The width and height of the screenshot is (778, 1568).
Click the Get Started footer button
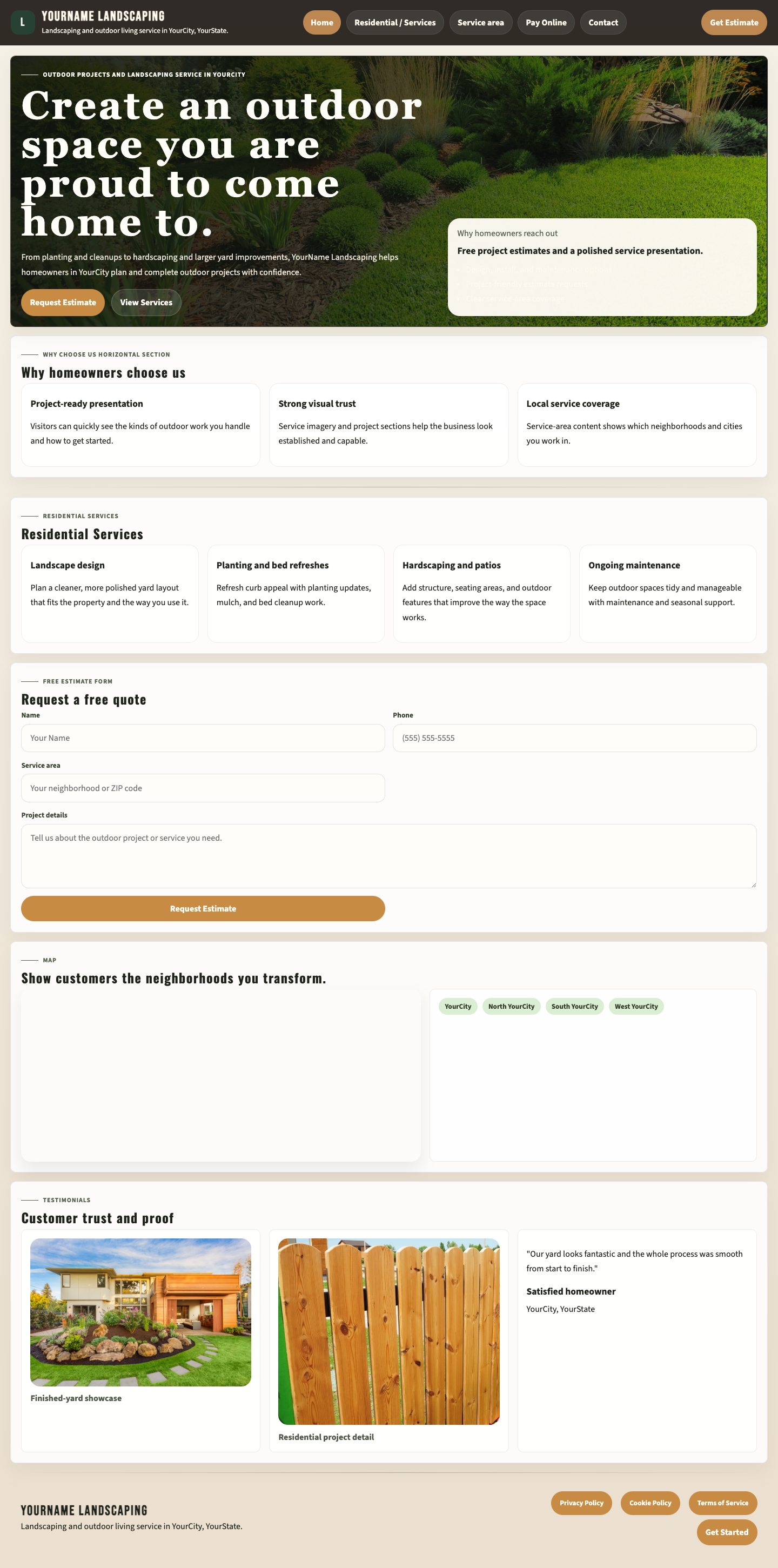coord(726,1532)
